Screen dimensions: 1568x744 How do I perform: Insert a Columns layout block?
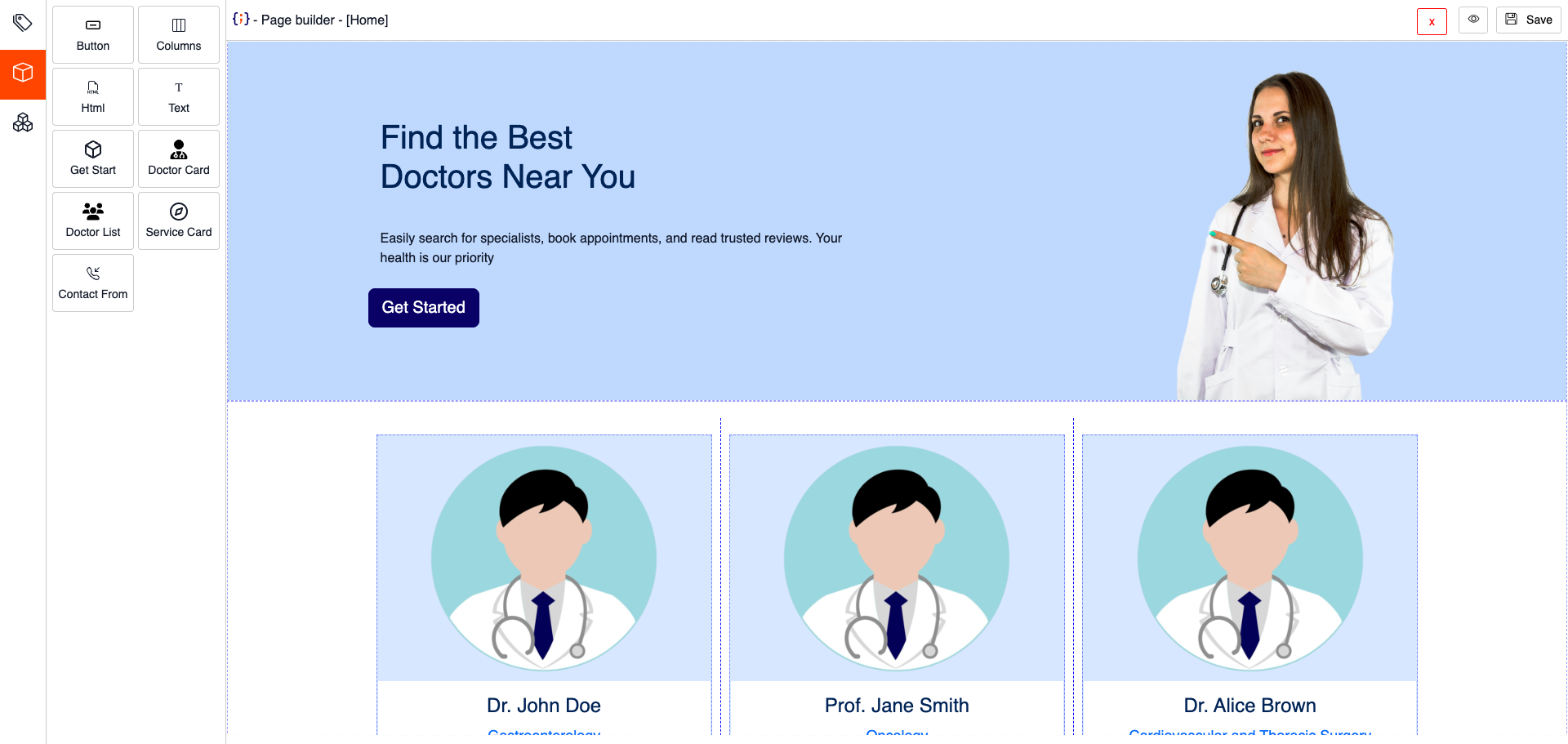click(x=179, y=34)
